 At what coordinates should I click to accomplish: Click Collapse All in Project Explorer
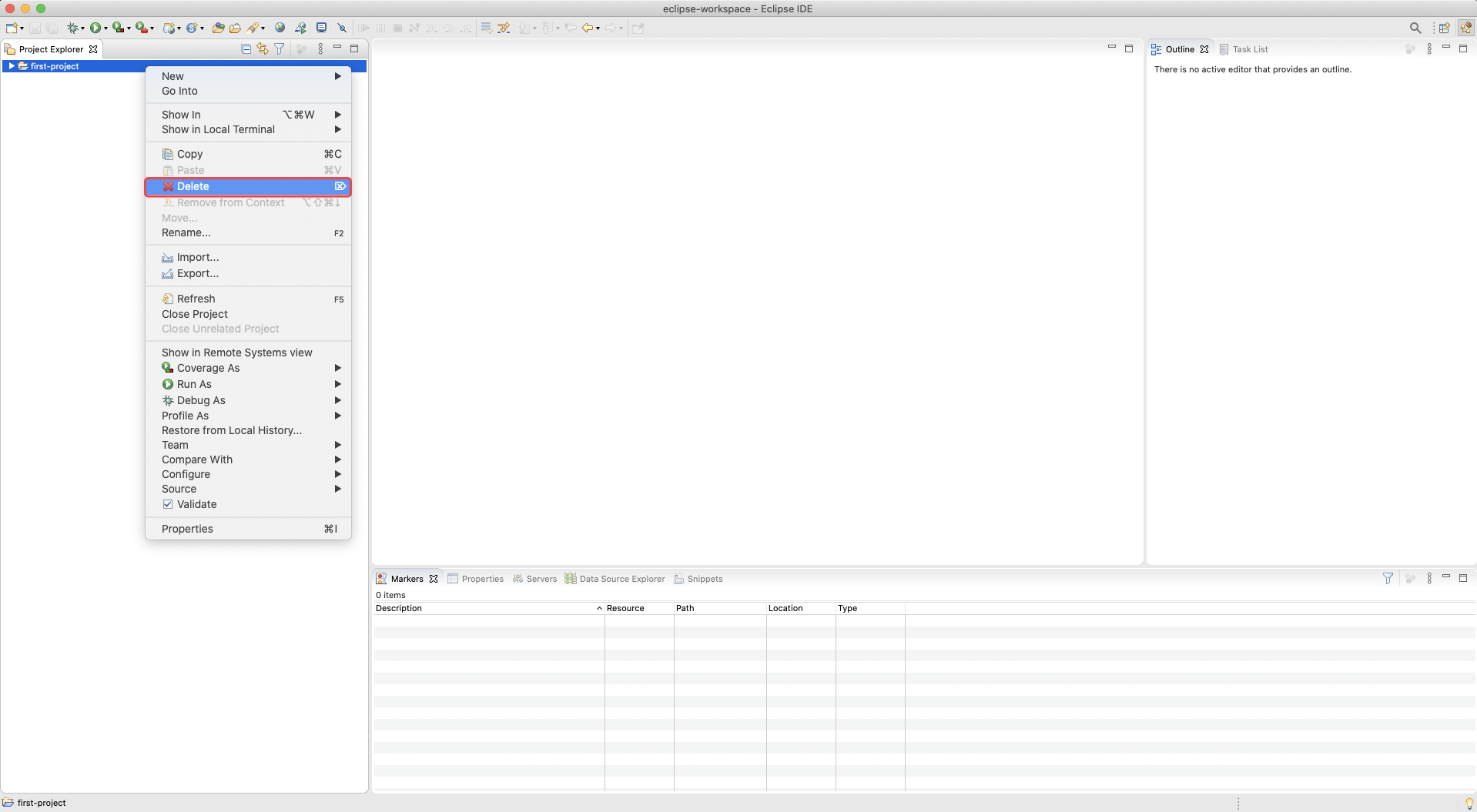(246, 48)
